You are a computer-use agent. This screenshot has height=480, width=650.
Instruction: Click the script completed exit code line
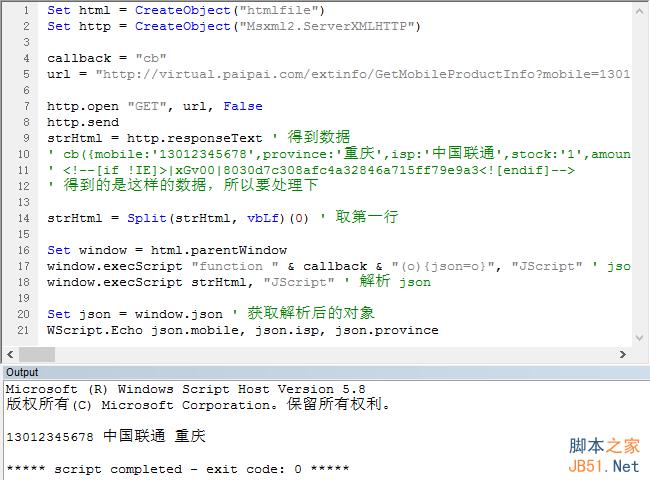click(x=177, y=468)
